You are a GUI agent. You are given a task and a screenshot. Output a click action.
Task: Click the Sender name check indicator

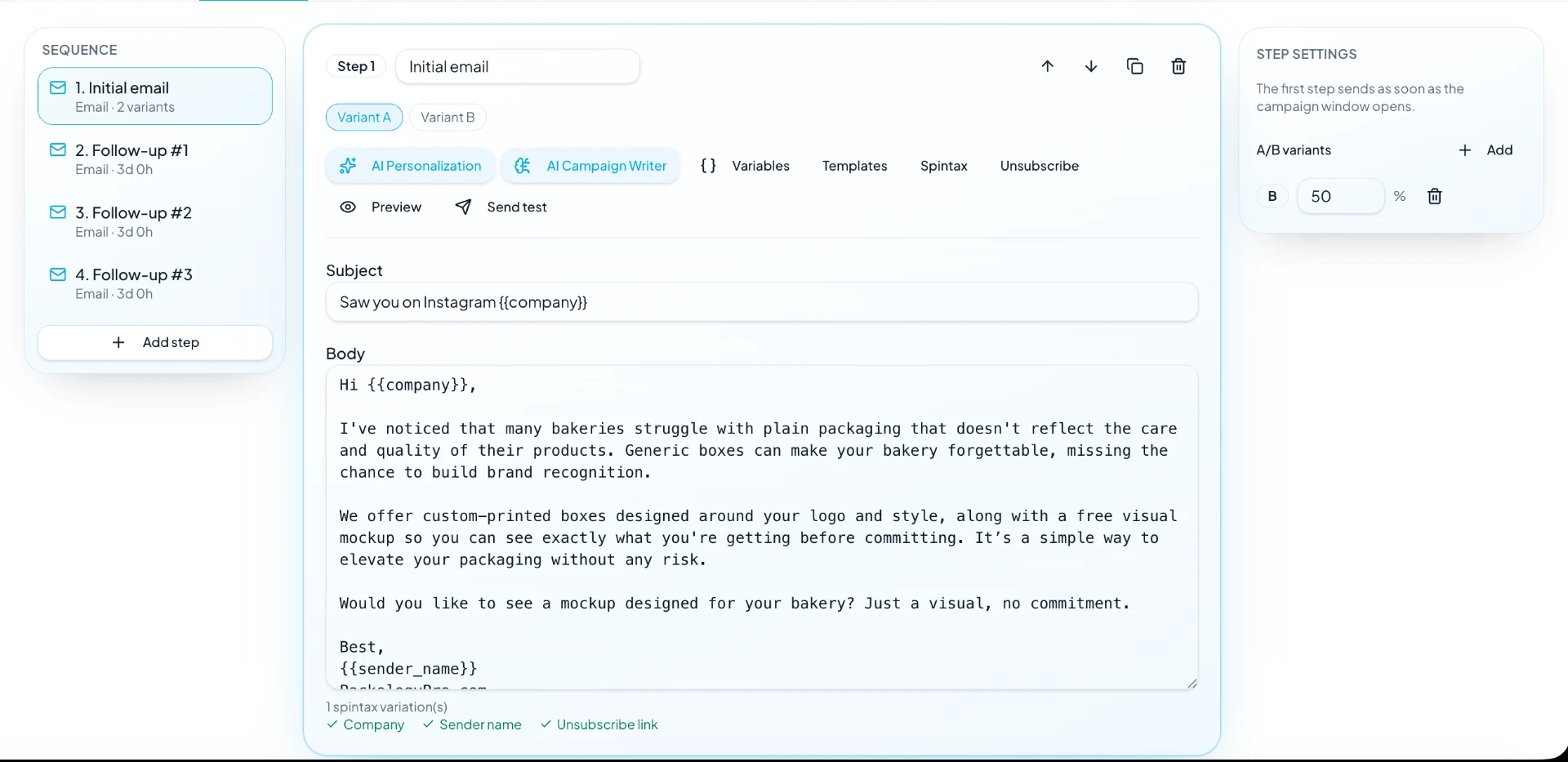[x=472, y=724]
